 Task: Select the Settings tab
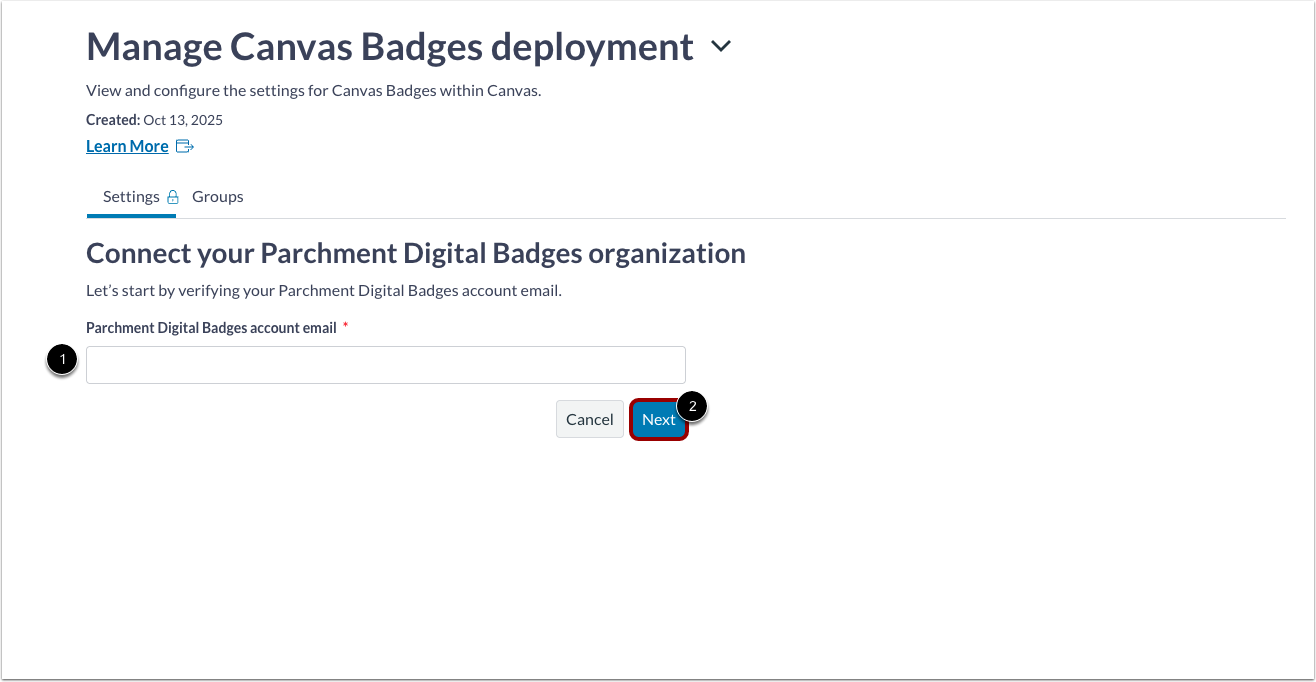pyautogui.click(x=132, y=197)
